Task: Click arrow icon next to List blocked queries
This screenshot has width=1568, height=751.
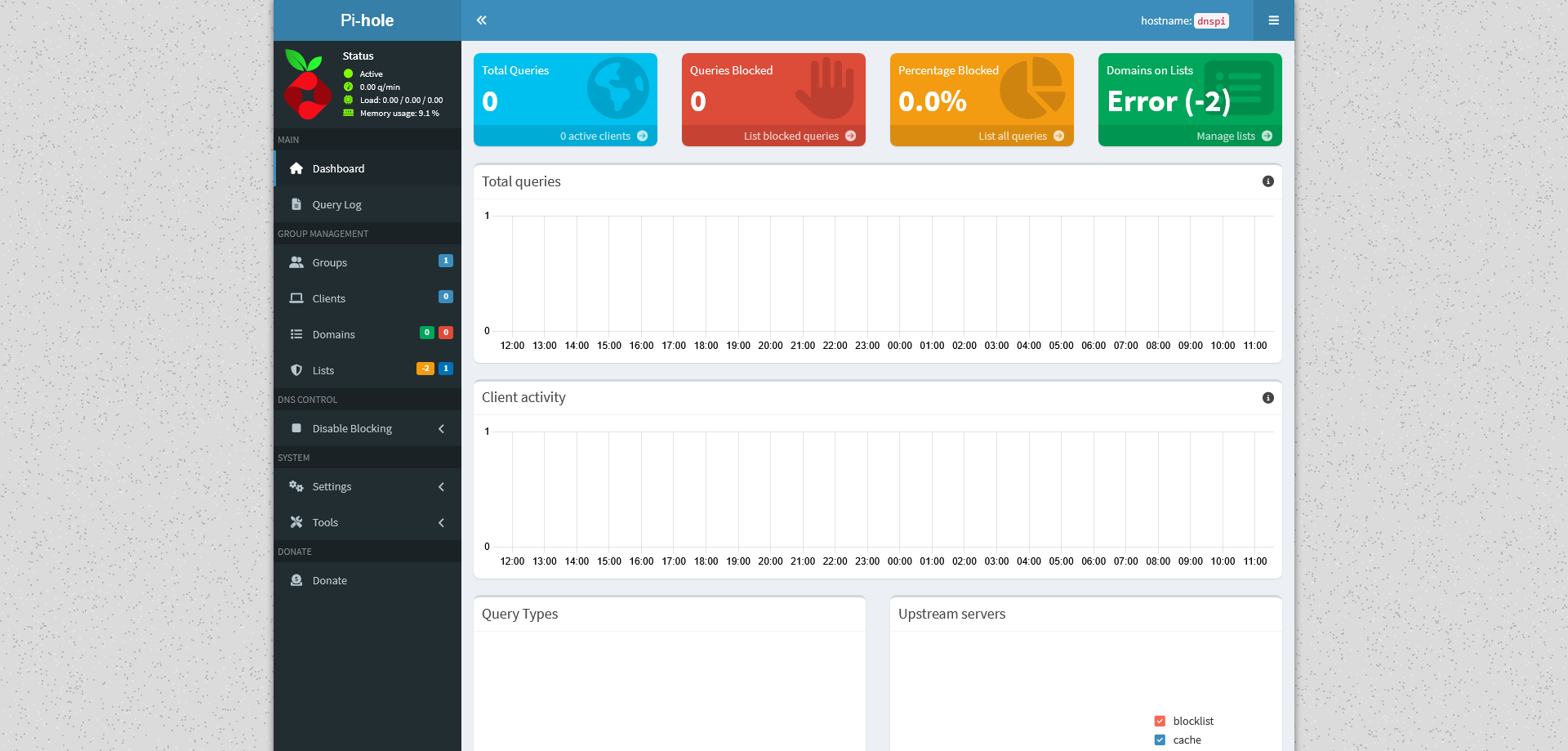Action: tap(851, 136)
